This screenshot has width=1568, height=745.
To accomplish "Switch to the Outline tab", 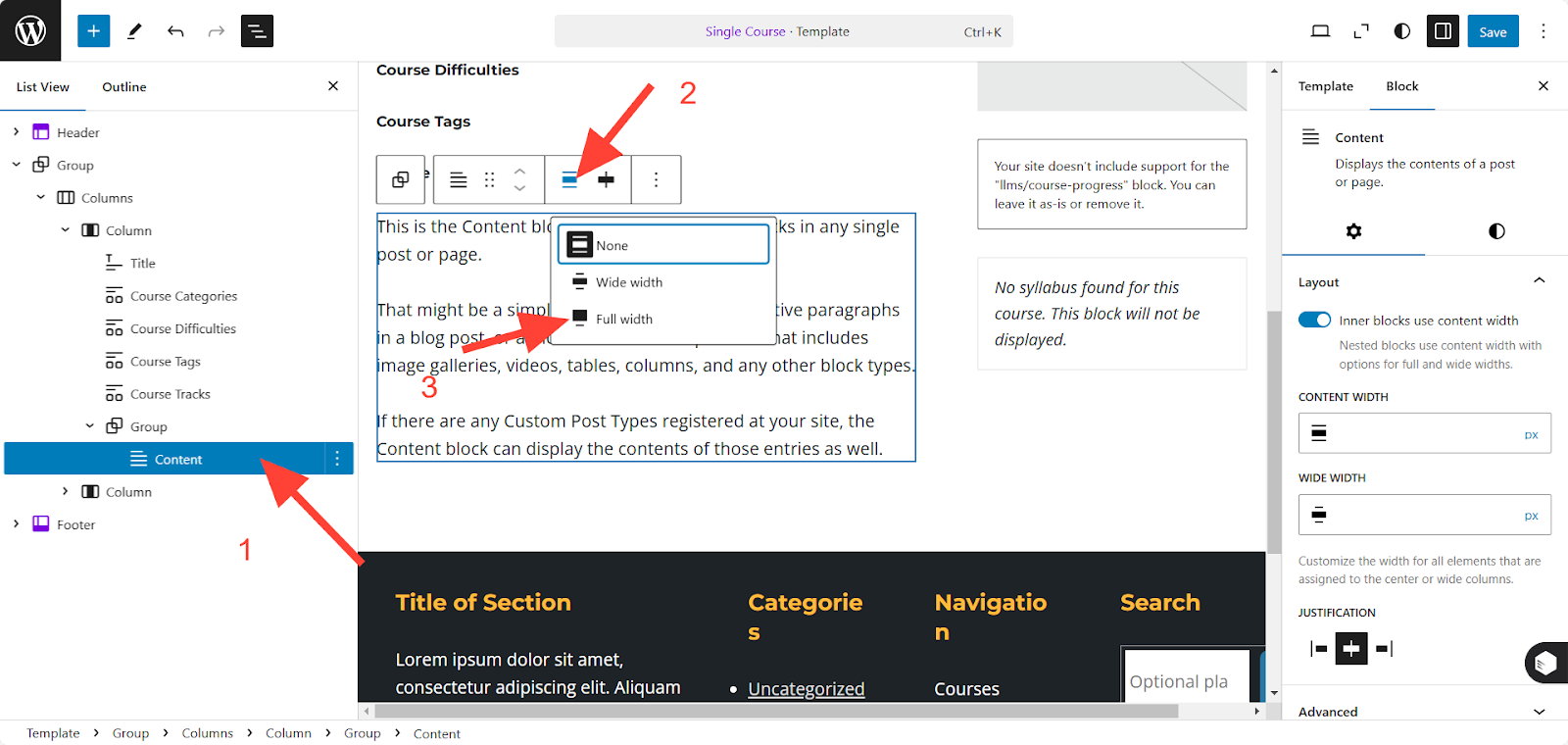I will pos(124,86).
